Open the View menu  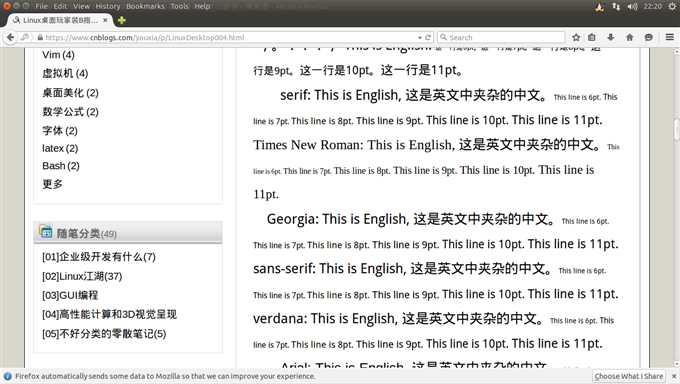(x=81, y=6)
